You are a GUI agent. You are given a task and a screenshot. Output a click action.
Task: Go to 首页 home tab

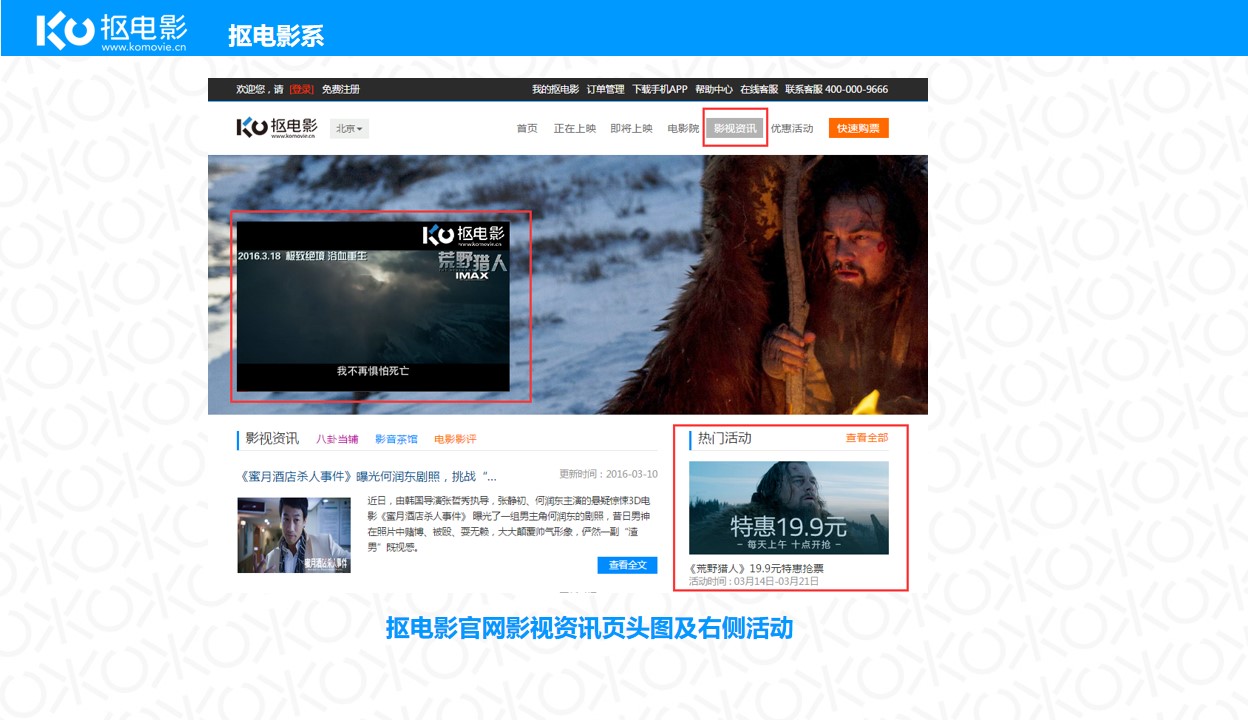point(527,128)
